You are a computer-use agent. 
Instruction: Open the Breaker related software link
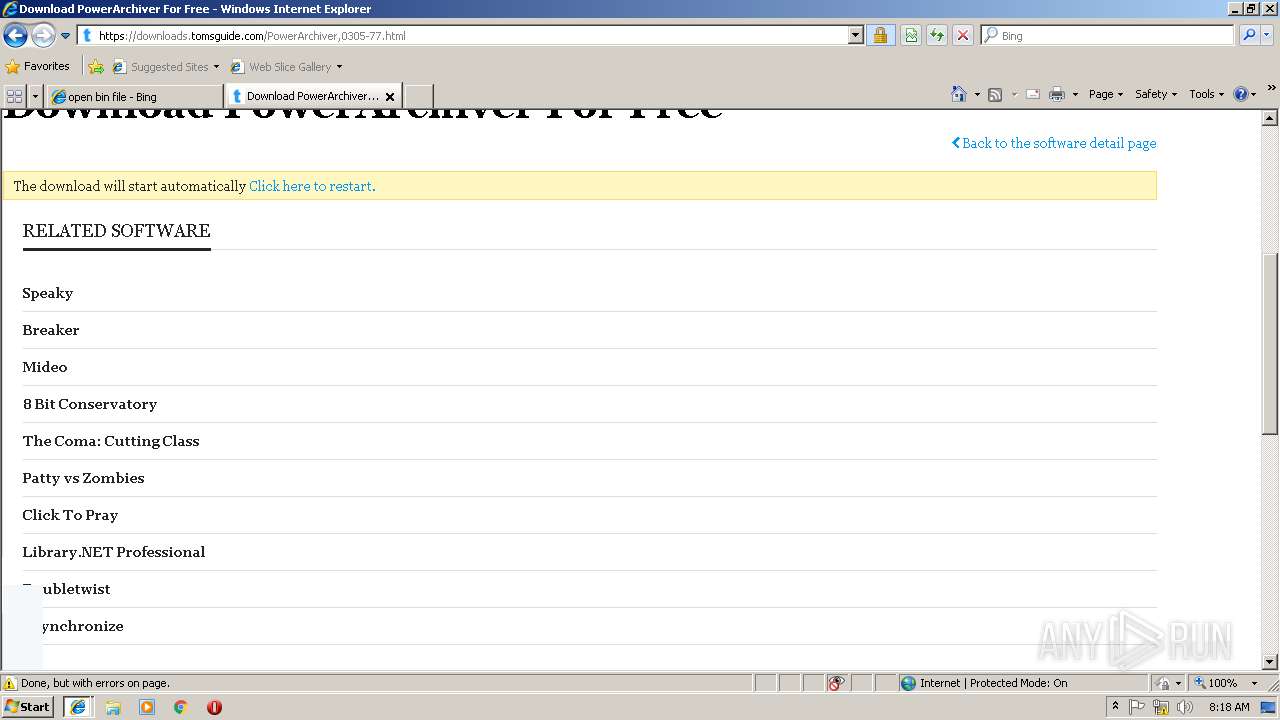(x=51, y=330)
